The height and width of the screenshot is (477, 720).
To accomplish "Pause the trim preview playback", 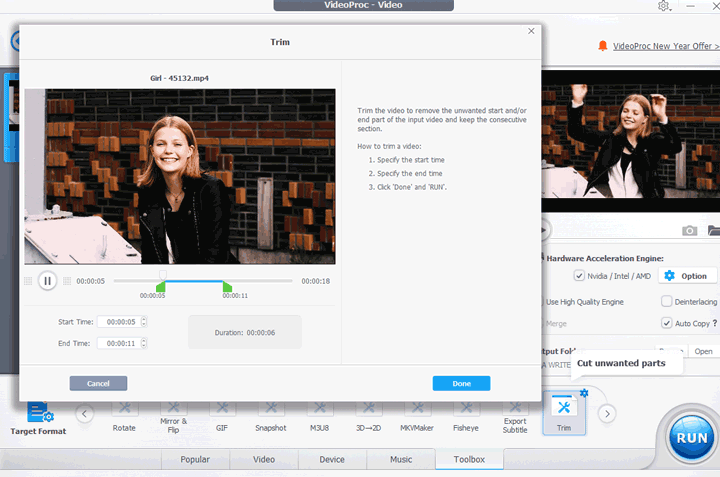I will click(x=47, y=281).
